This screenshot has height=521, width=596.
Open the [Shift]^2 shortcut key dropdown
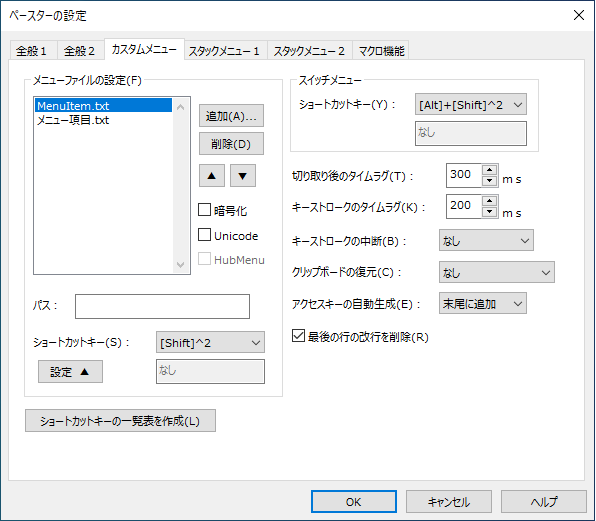coord(210,342)
